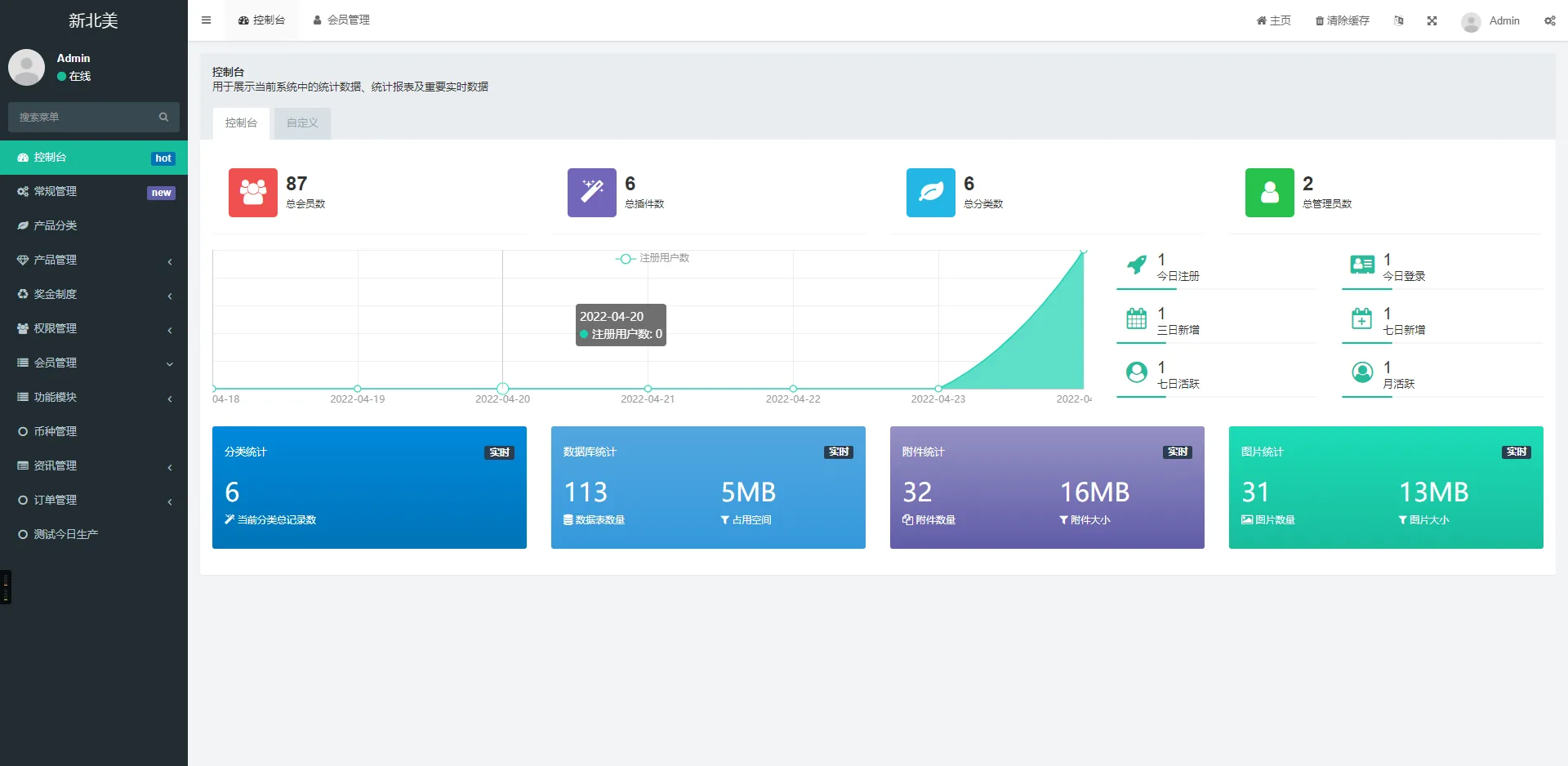Open 币种管理 in the sidebar
This screenshot has width=1568, height=766.
coord(56,432)
